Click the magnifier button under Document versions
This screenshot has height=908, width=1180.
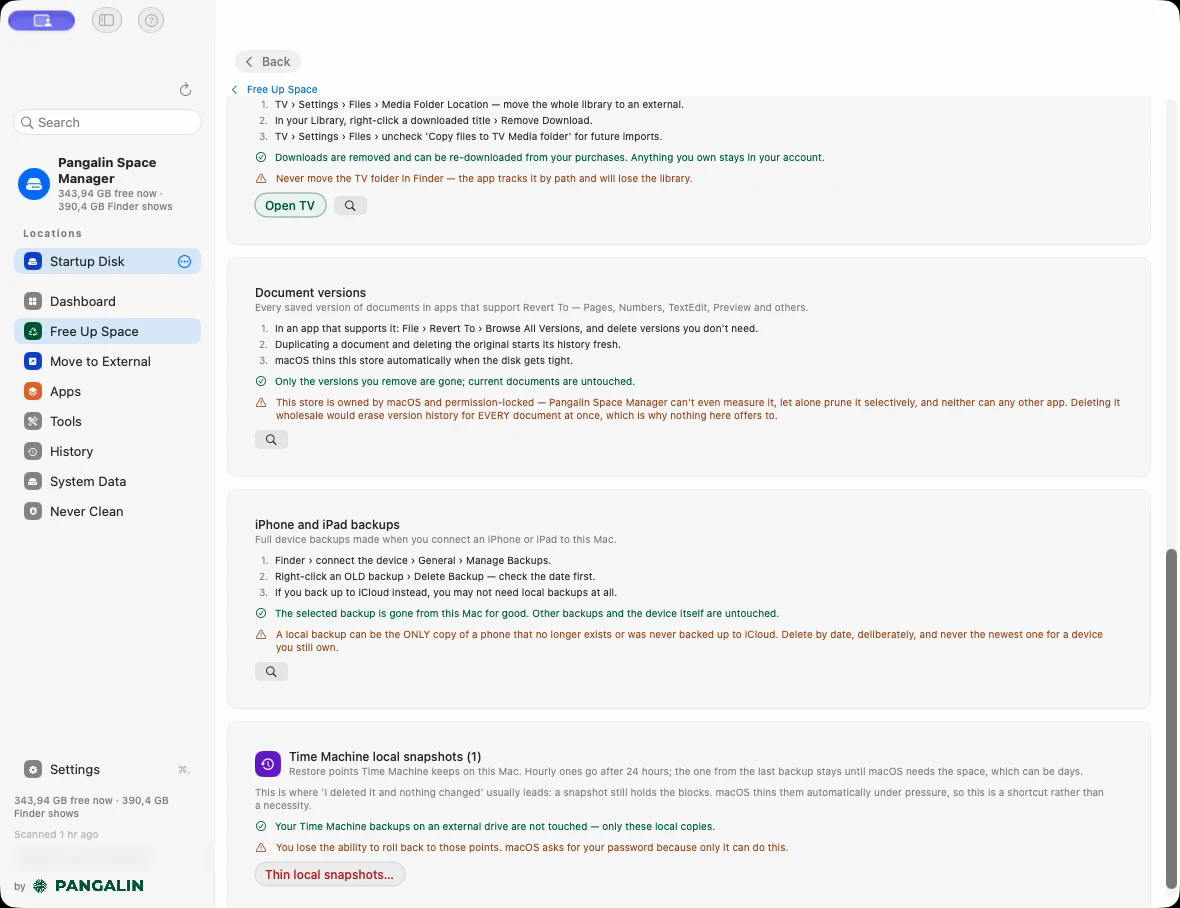point(271,439)
